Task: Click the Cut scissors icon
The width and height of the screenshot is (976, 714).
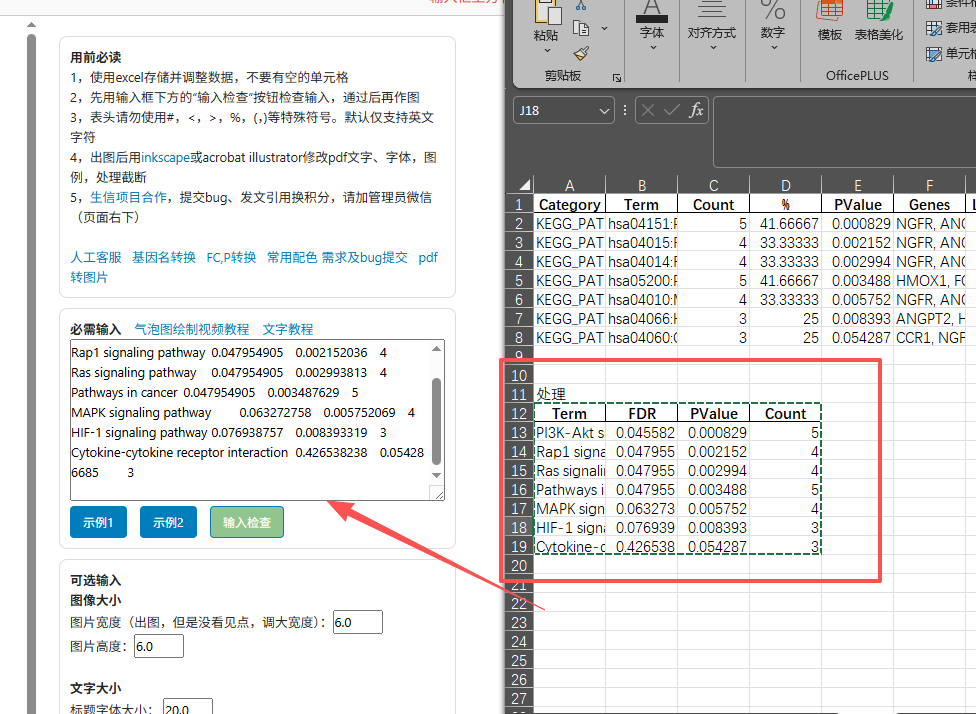Action: pos(581,6)
